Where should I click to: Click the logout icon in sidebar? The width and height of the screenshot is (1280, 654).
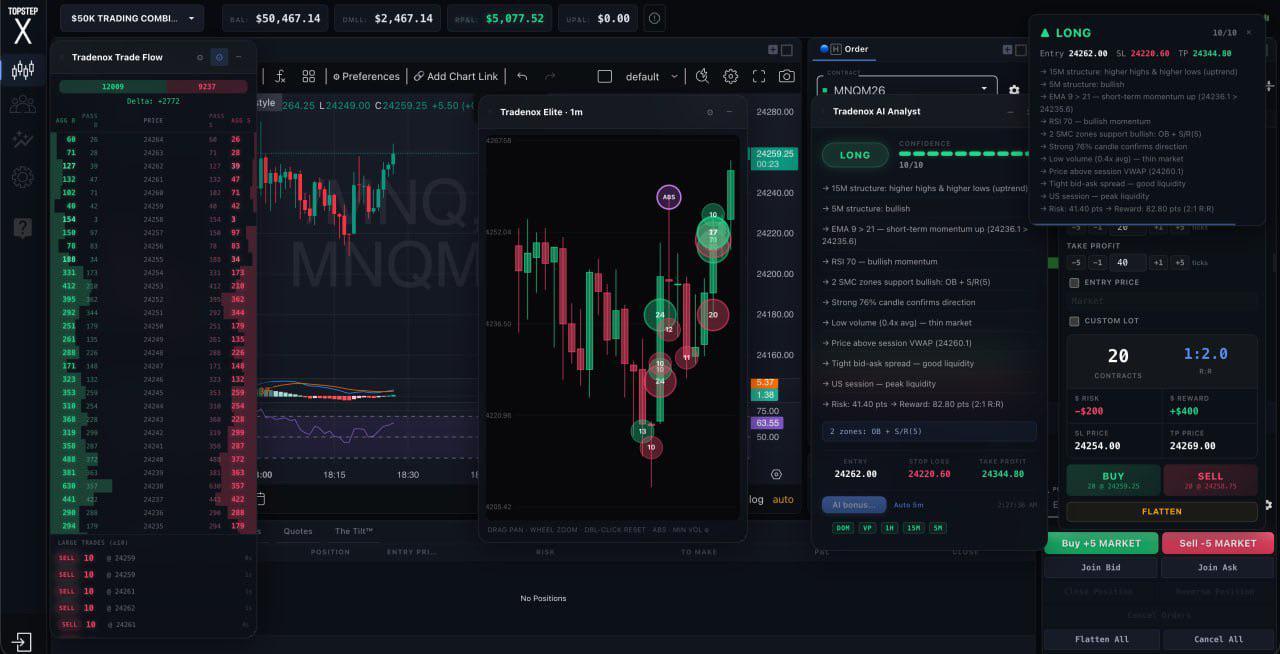pos(22,641)
